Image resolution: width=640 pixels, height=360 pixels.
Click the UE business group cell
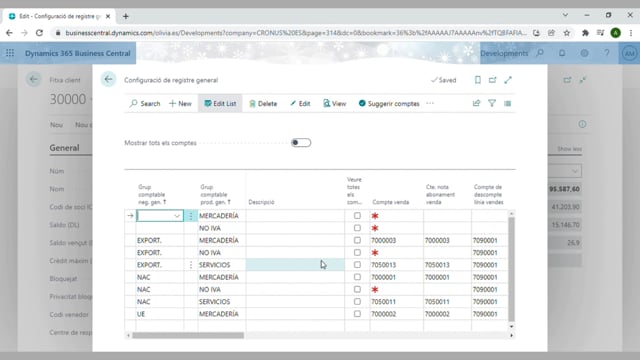point(160,313)
